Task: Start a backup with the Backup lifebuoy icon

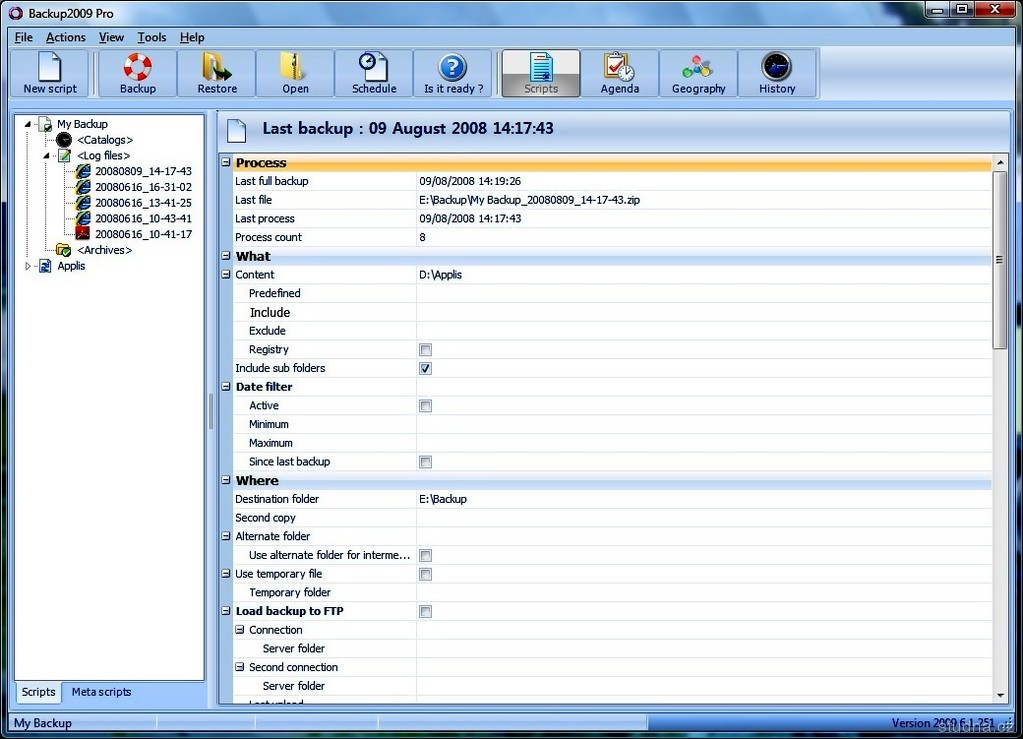Action: pyautogui.click(x=137, y=73)
